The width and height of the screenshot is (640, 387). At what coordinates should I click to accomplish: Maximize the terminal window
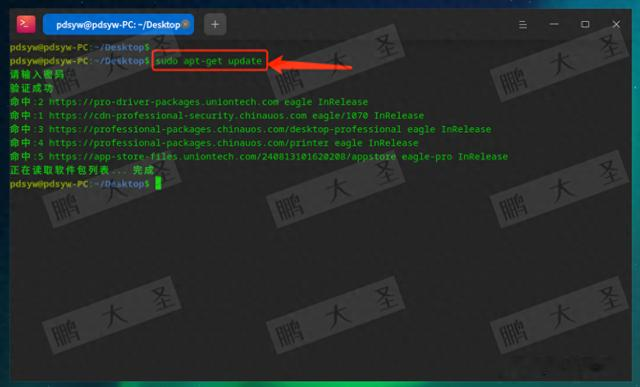click(x=585, y=24)
